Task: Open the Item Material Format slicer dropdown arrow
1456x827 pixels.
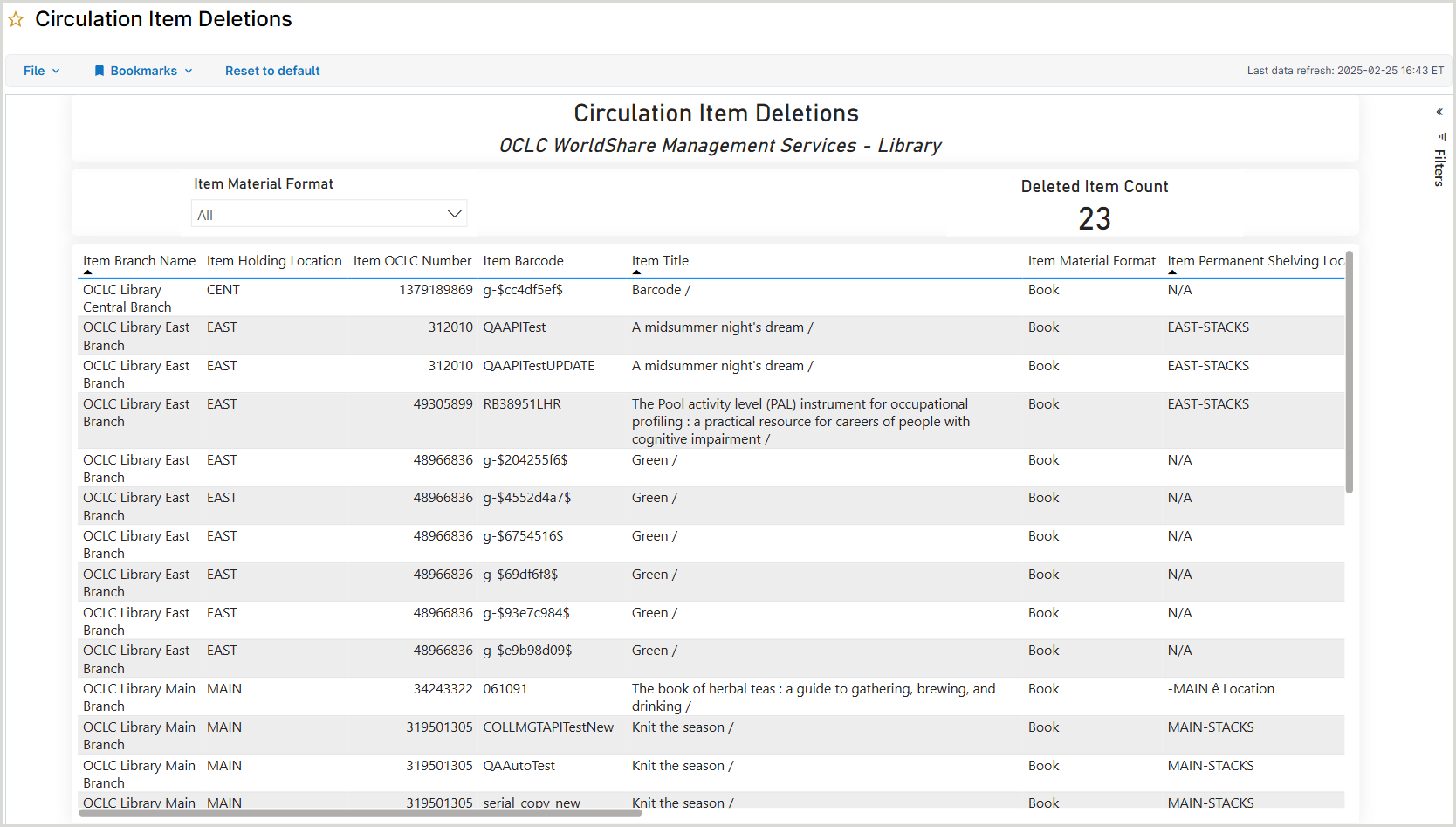Action: [x=454, y=213]
